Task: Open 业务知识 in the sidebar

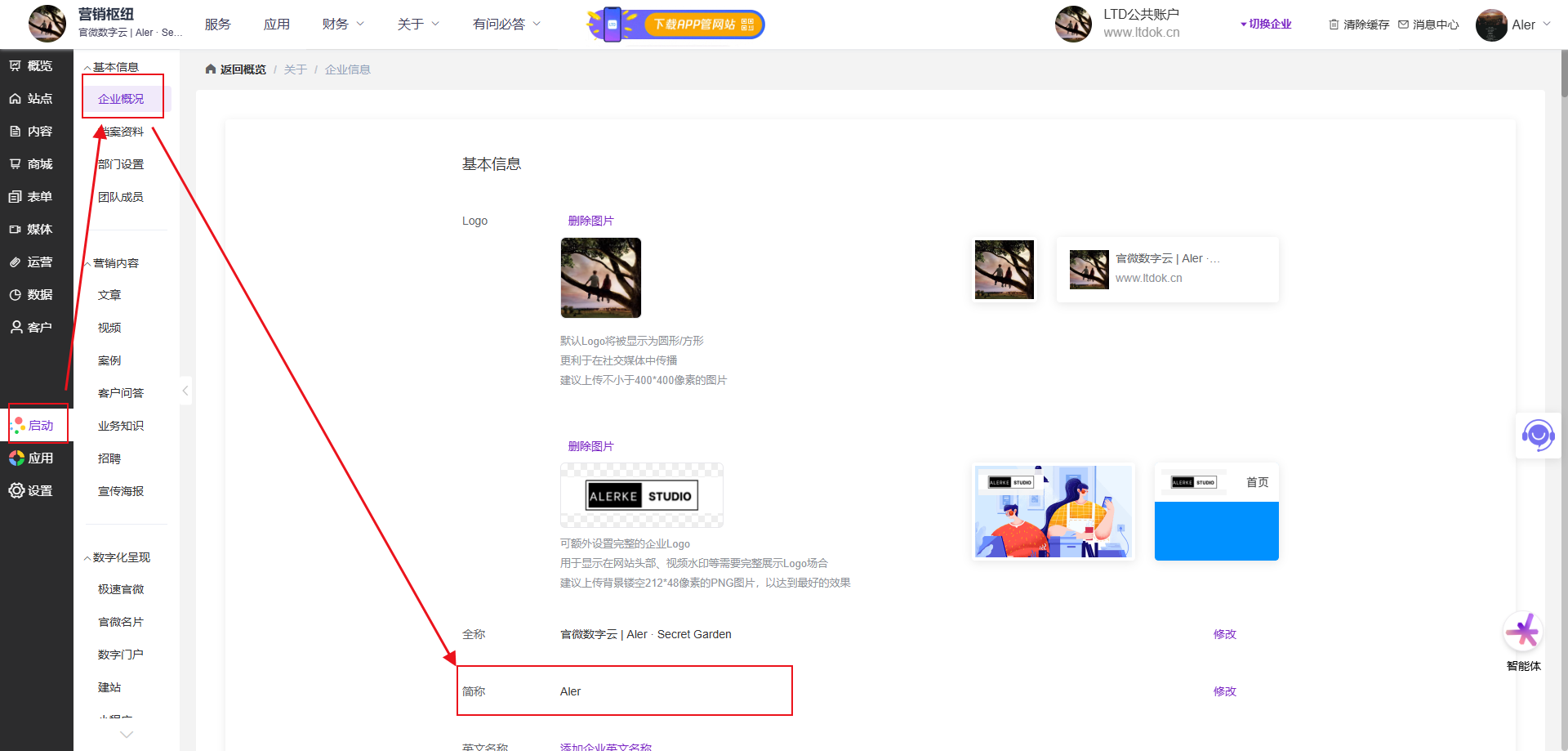Action: [121, 426]
